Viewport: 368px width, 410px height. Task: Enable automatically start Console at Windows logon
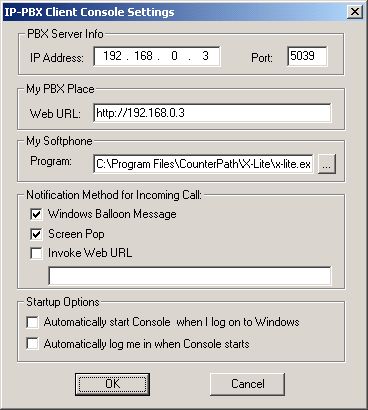pos(32,322)
